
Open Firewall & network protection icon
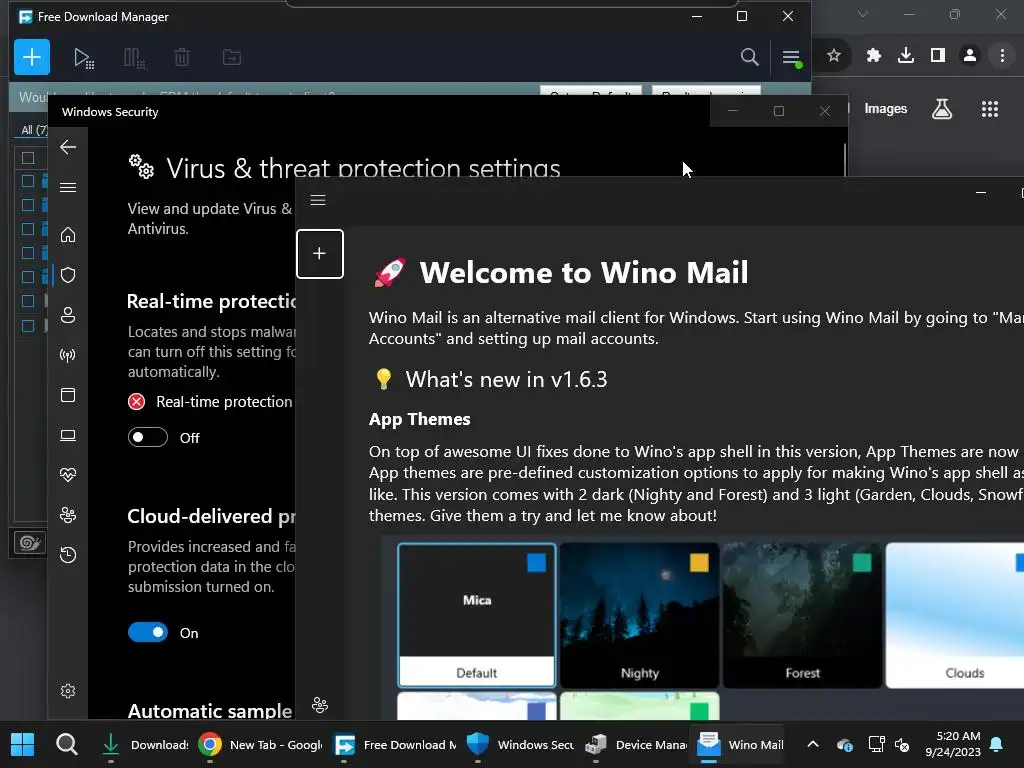click(x=68, y=355)
